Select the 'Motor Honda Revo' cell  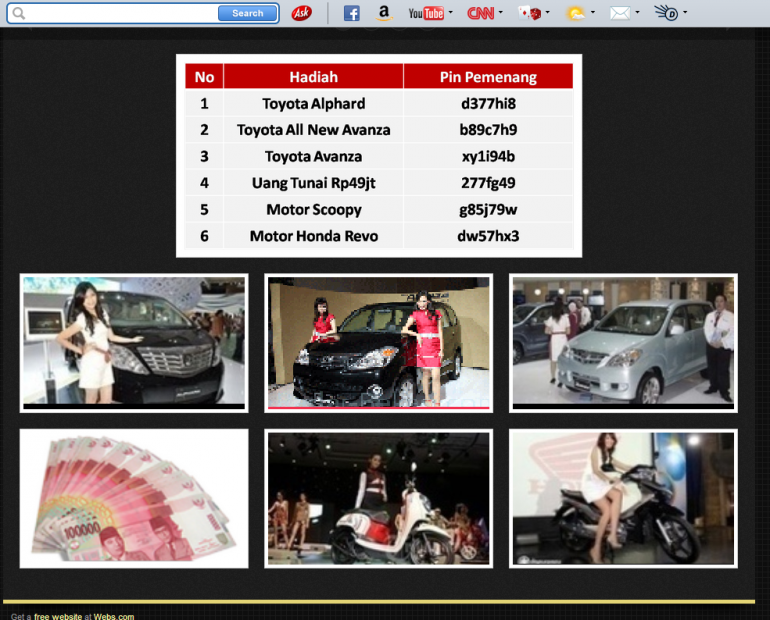pyautogui.click(x=313, y=236)
